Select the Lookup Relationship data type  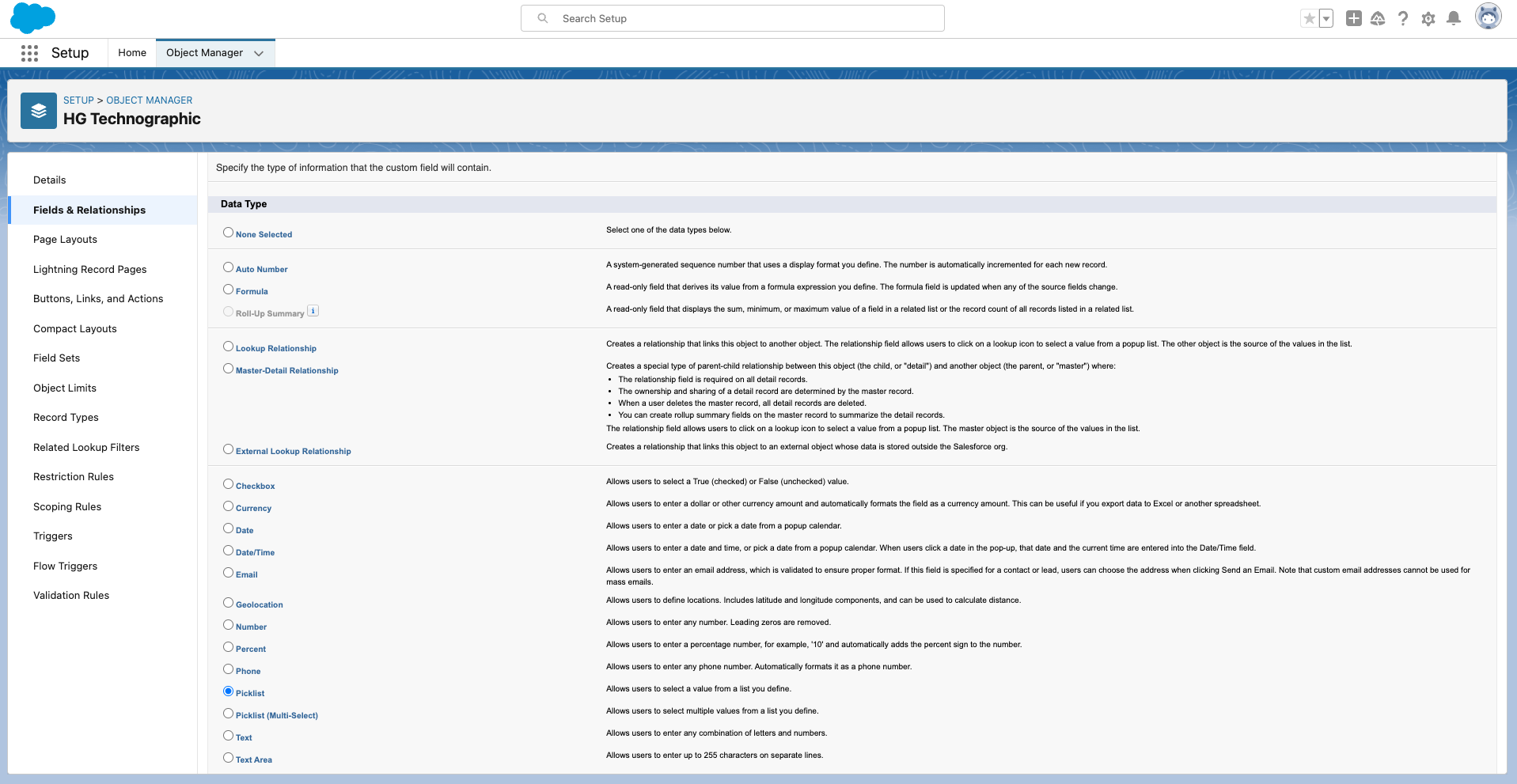pyautogui.click(x=228, y=347)
